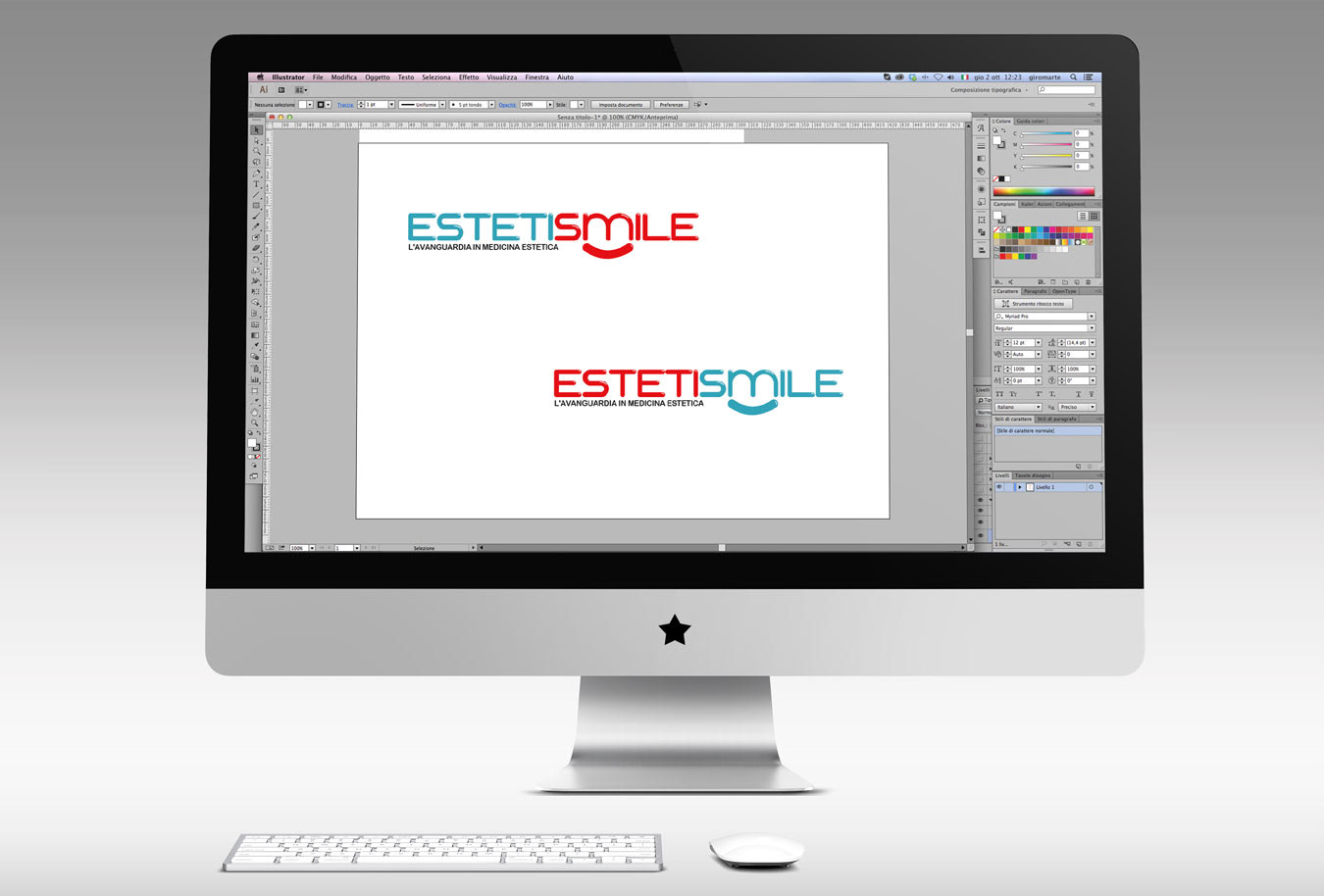This screenshot has height=896, width=1324.
Task: Switch to Stili di paragrafo tab
Action: 1057,419
